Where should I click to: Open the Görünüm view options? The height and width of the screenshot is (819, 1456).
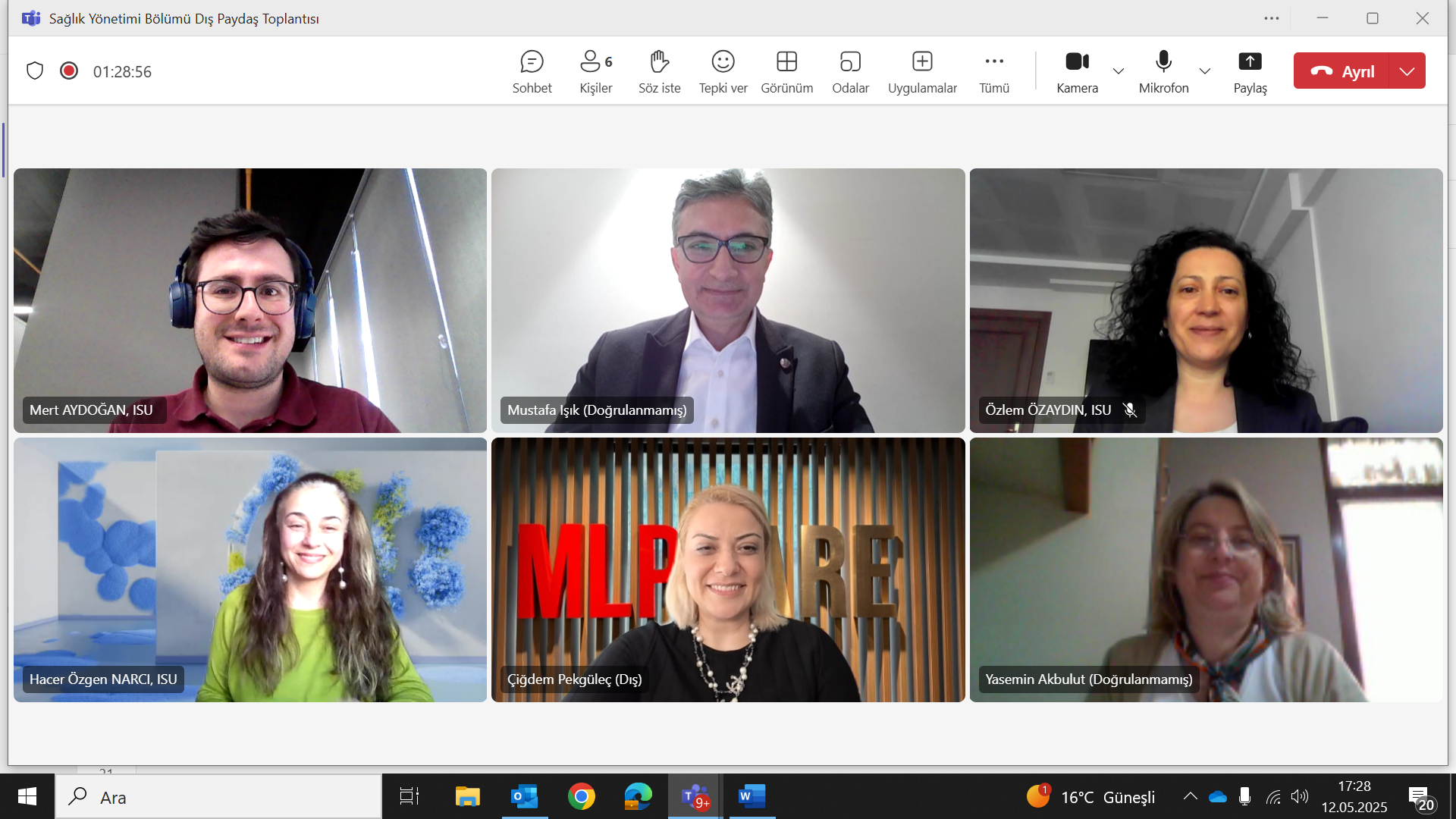[x=786, y=71]
